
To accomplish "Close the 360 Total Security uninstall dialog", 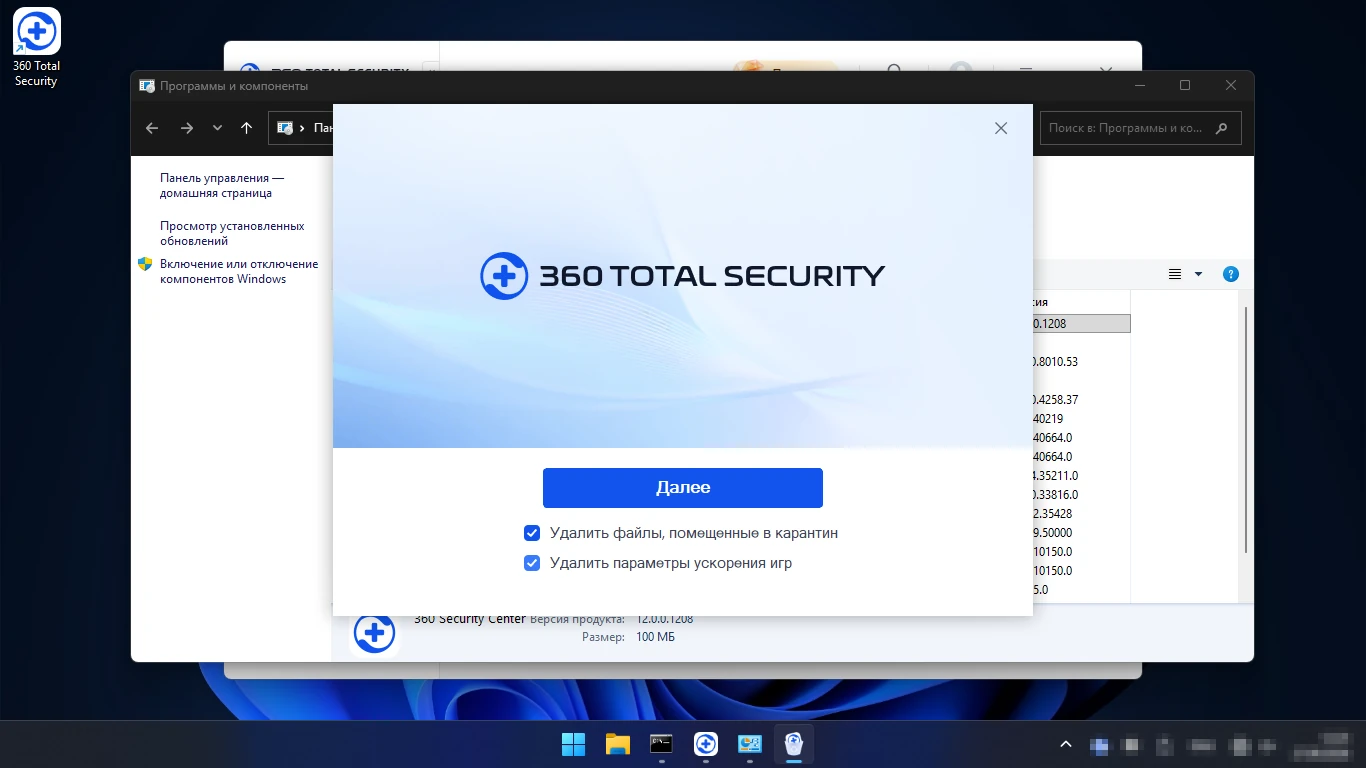I will click(1001, 128).
